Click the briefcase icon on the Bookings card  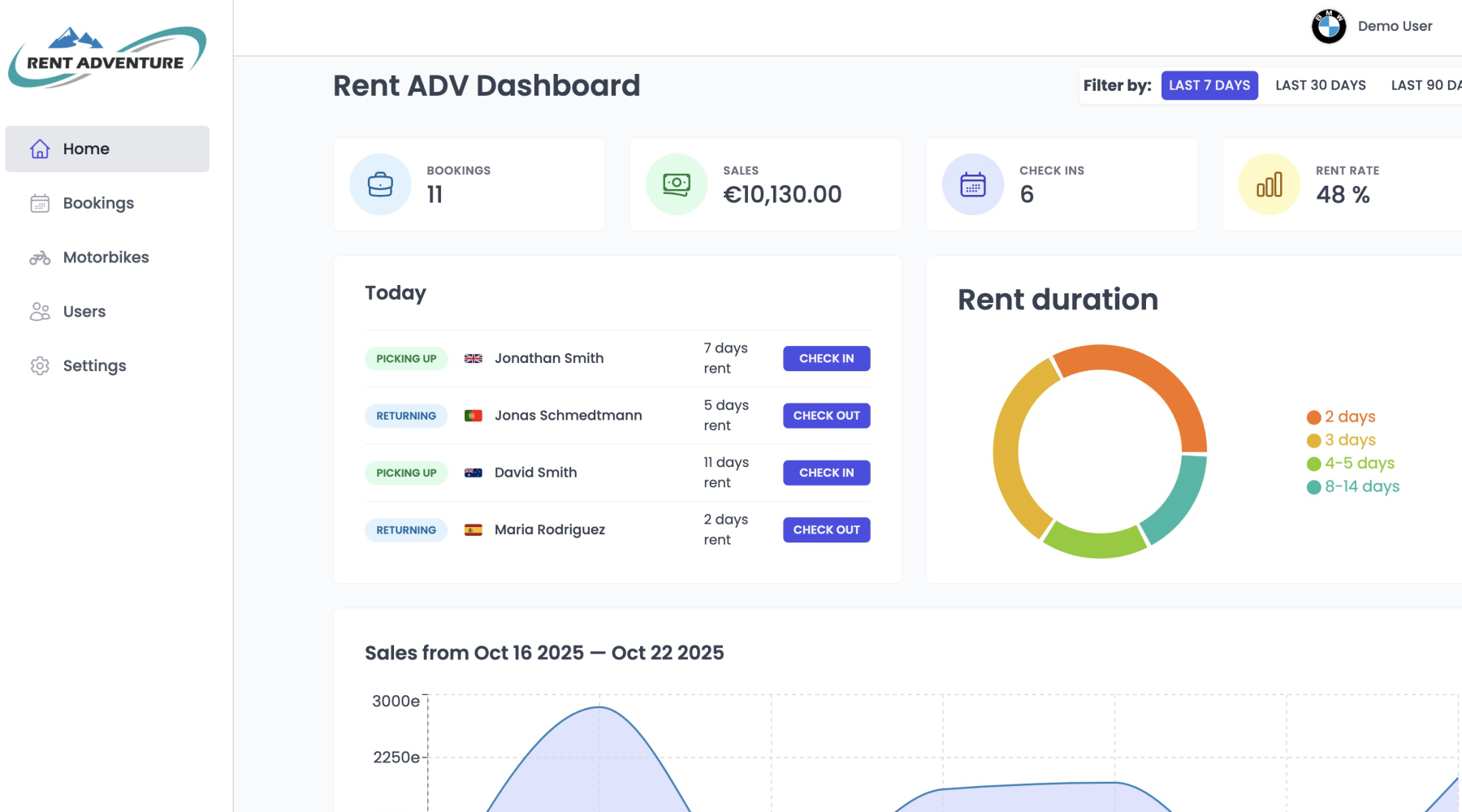coord(378,184)
